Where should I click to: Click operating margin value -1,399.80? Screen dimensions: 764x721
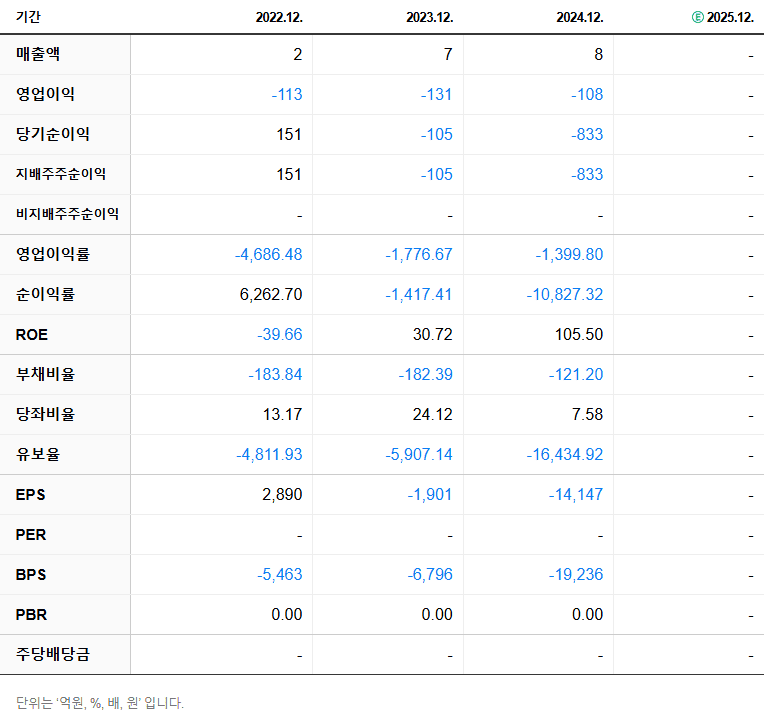pyautogui.click(x=570, y=254)
